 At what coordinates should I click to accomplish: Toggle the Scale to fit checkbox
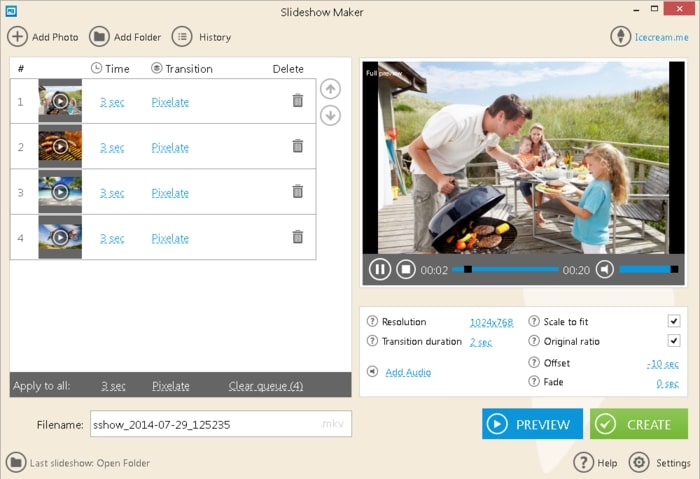[x=674, y=322]
